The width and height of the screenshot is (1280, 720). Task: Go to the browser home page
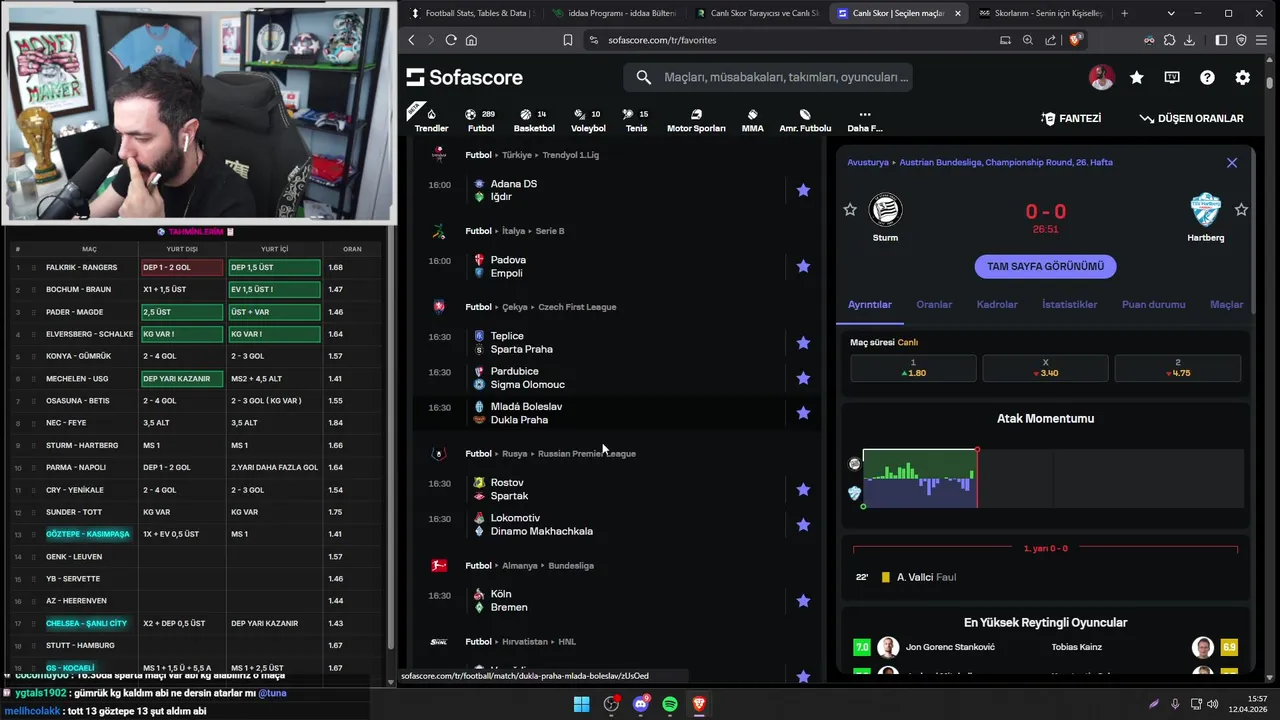[x=471, y=40]
